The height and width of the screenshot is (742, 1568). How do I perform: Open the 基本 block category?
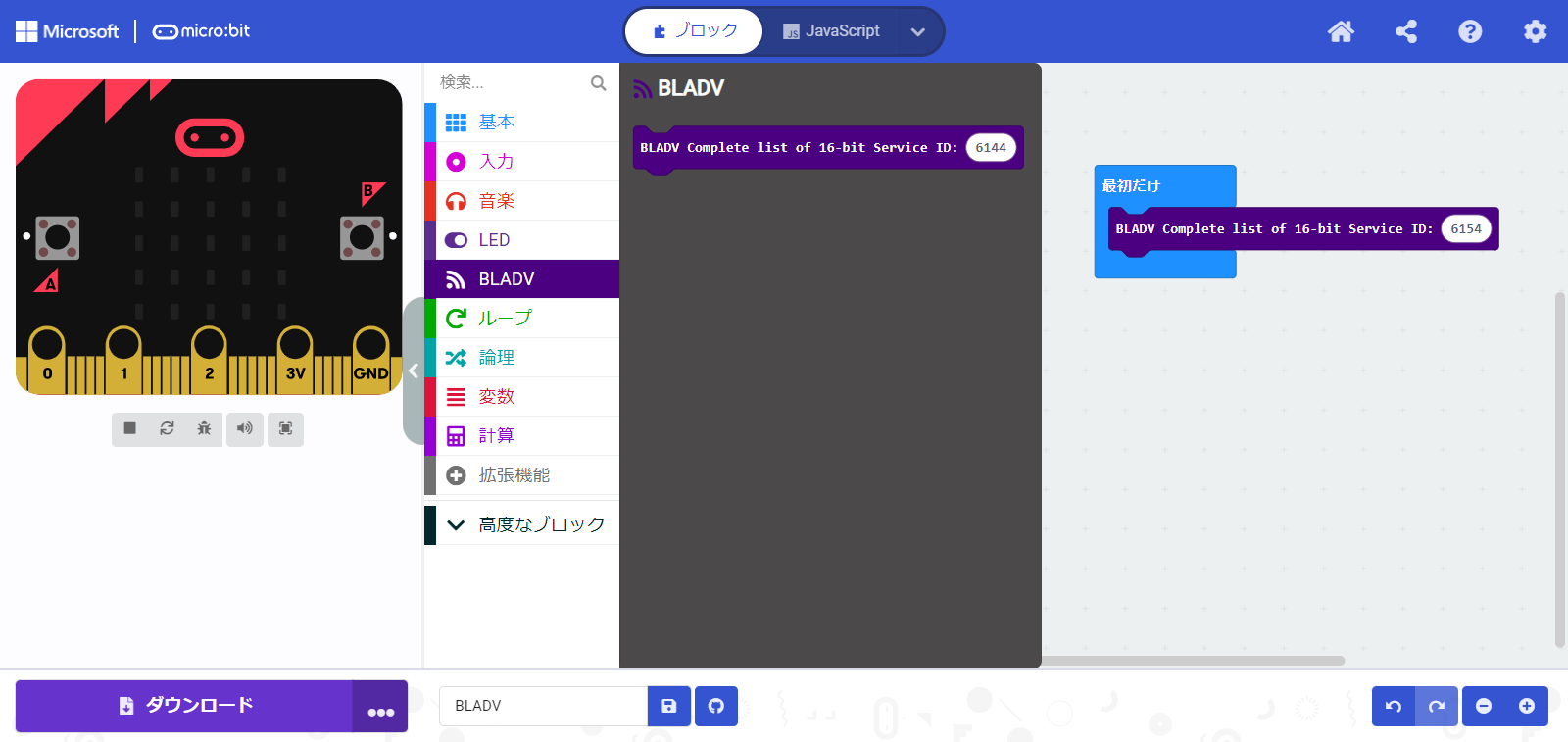tap(521, 123)
